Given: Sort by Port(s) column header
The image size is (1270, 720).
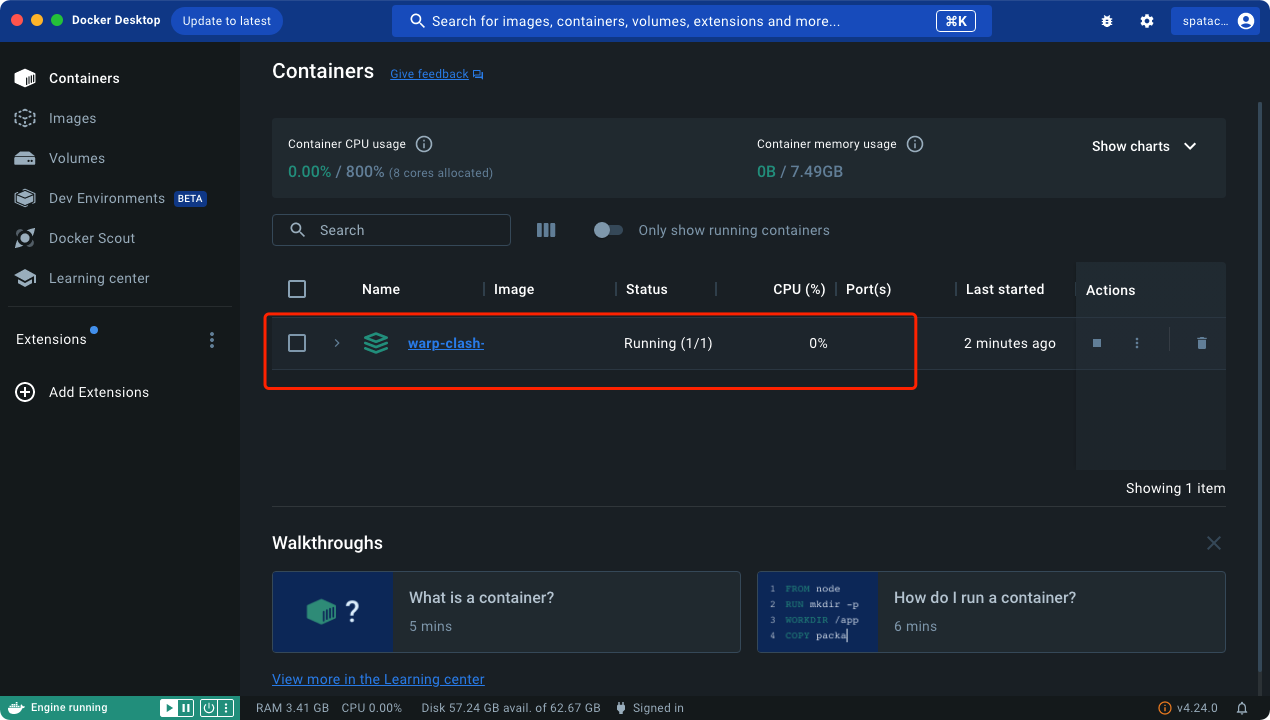Looking at the screenshot, I should 868,289.
